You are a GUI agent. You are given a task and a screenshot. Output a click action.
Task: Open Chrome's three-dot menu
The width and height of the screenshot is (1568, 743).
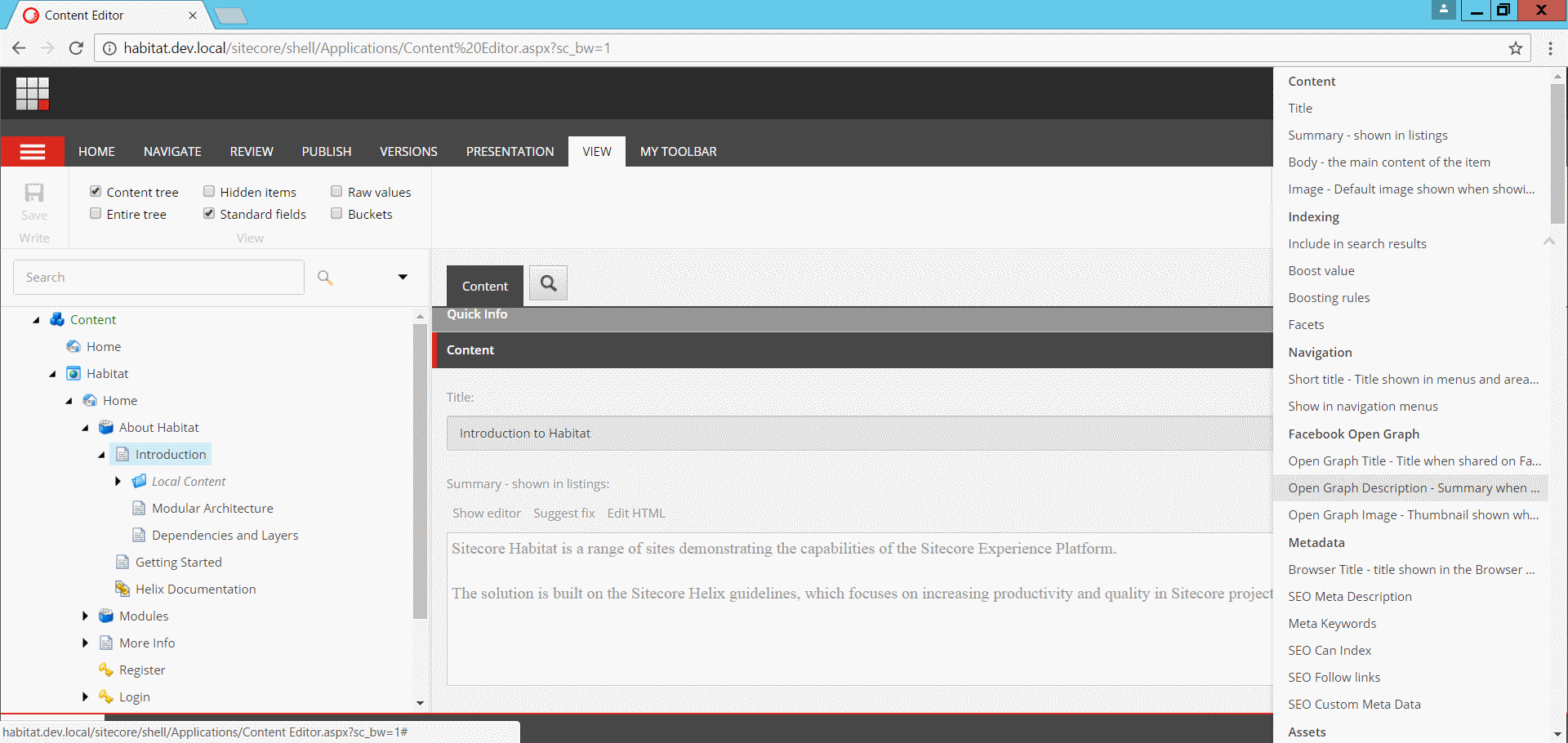point(1550,48)
